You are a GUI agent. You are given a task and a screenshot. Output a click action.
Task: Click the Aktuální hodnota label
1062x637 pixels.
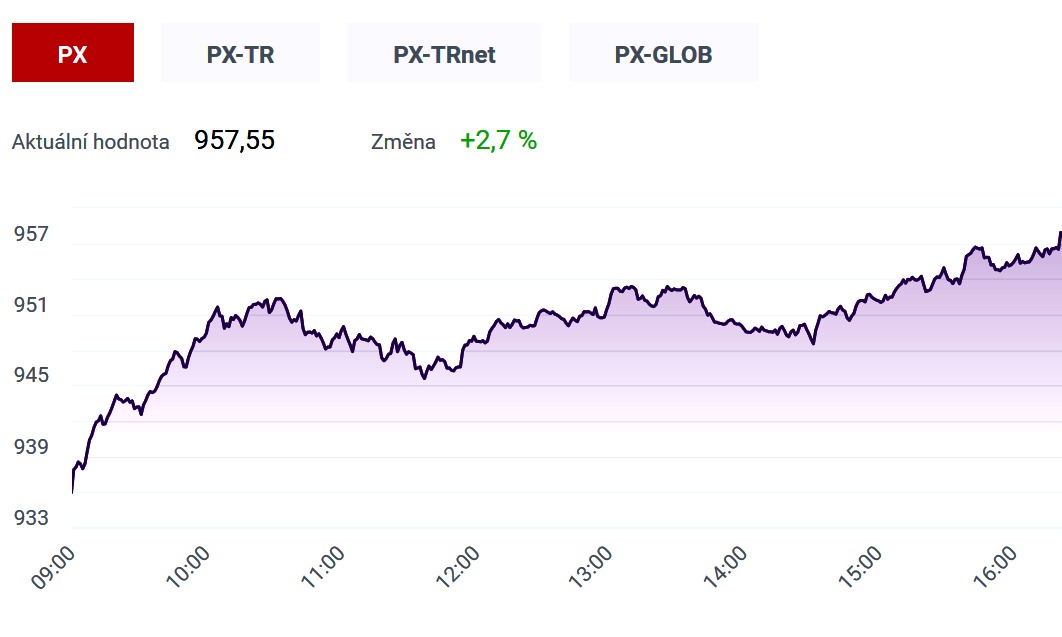(x=91, y=141)
